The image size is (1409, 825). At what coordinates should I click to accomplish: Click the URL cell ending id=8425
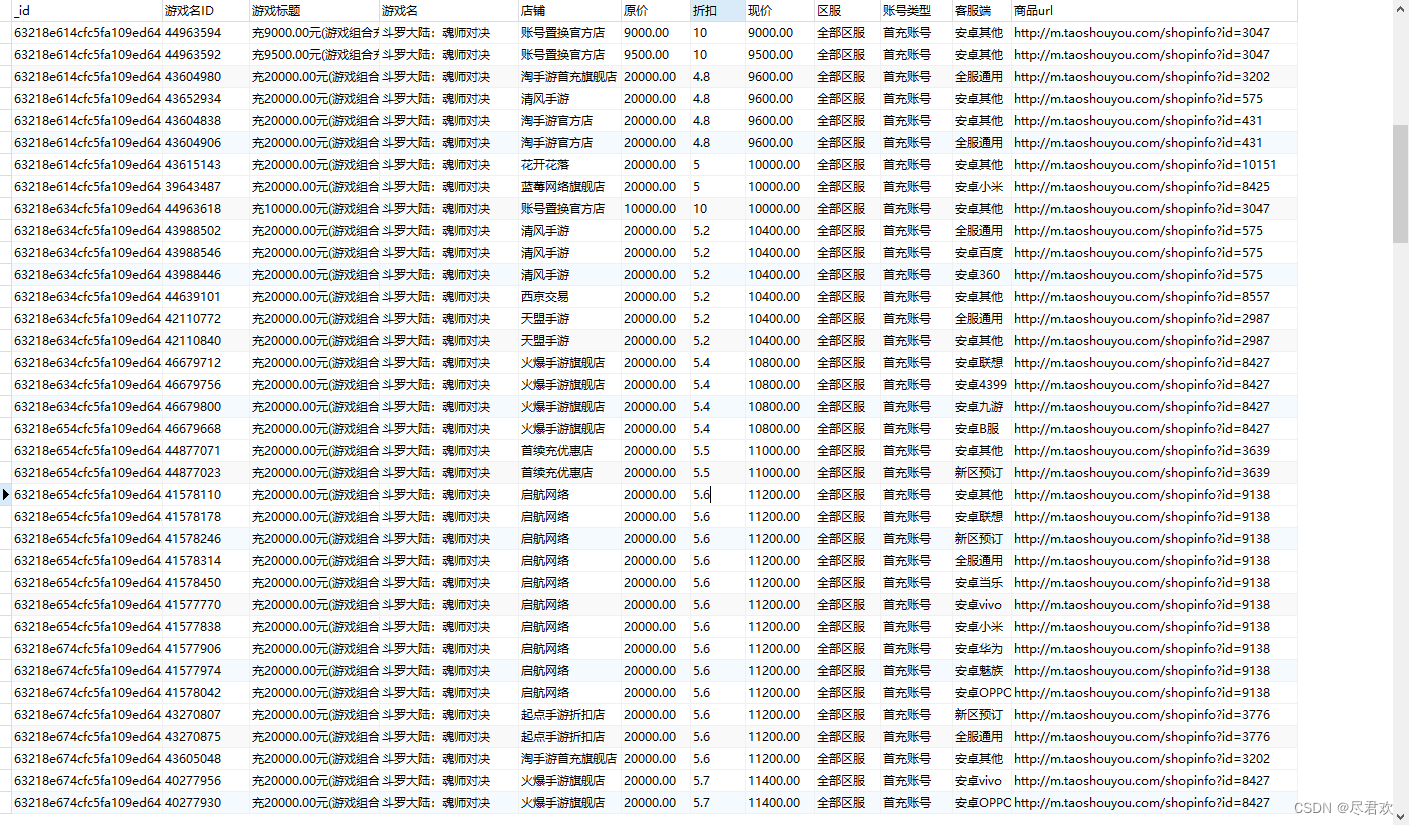click(x=1154, y=187)
